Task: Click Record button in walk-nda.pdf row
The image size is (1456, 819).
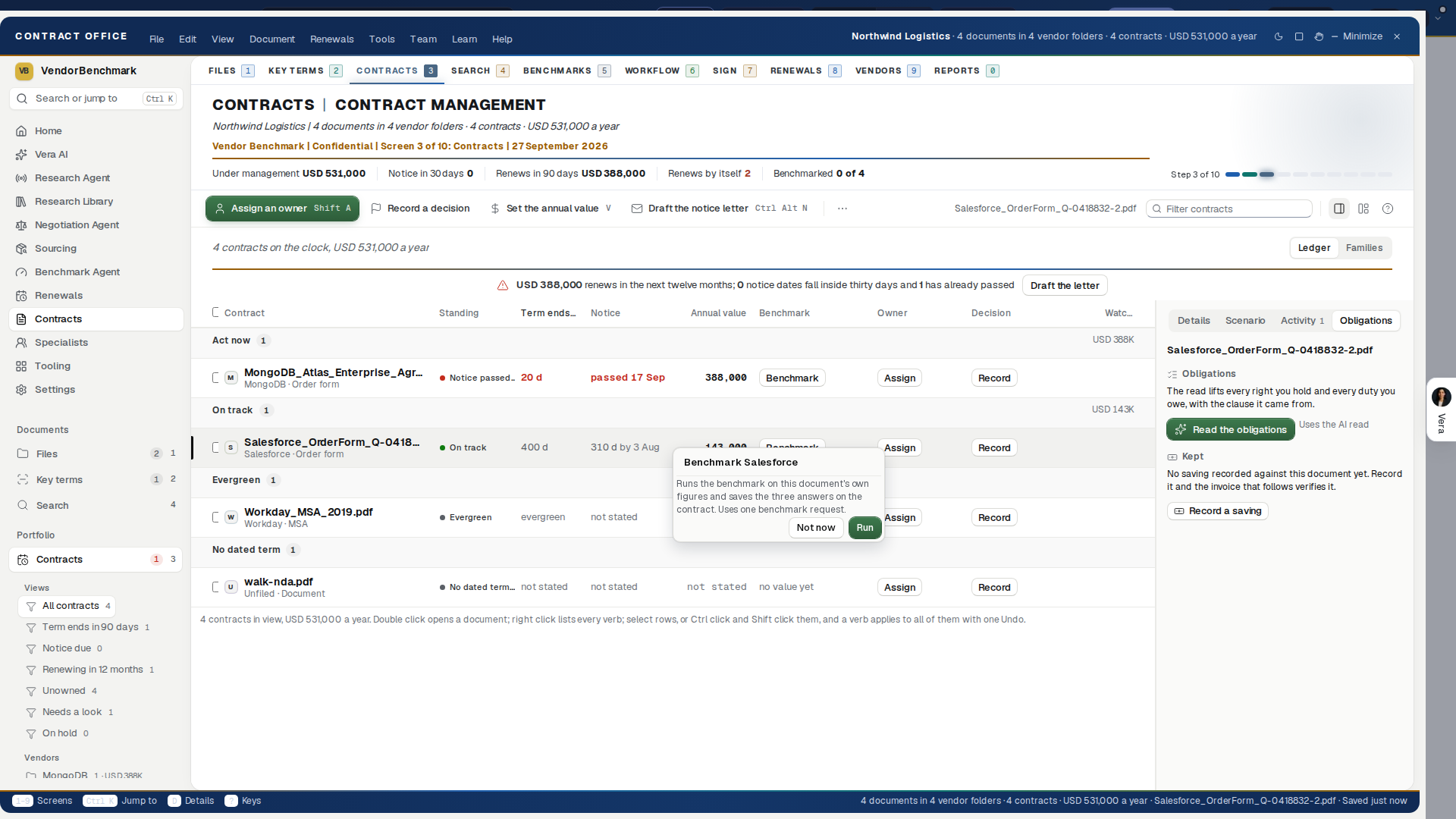Action: [x=994, y=587]
